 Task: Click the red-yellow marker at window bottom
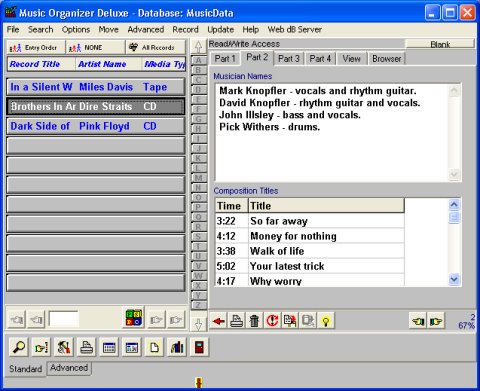click(x=199, y=383)
